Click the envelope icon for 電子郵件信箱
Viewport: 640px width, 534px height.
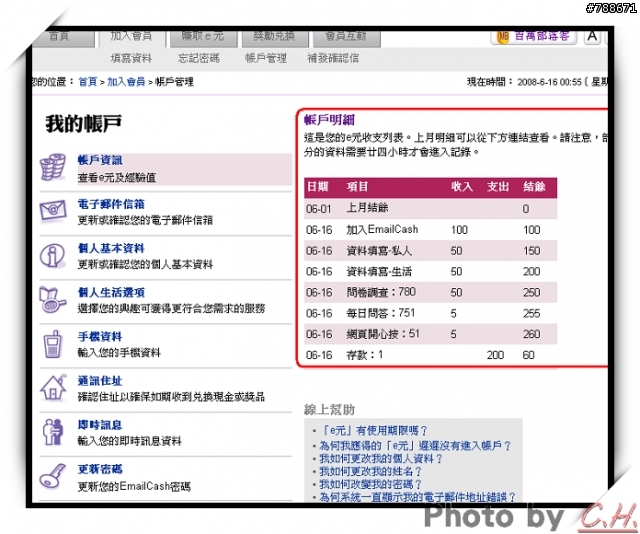[x=53, y=211]
